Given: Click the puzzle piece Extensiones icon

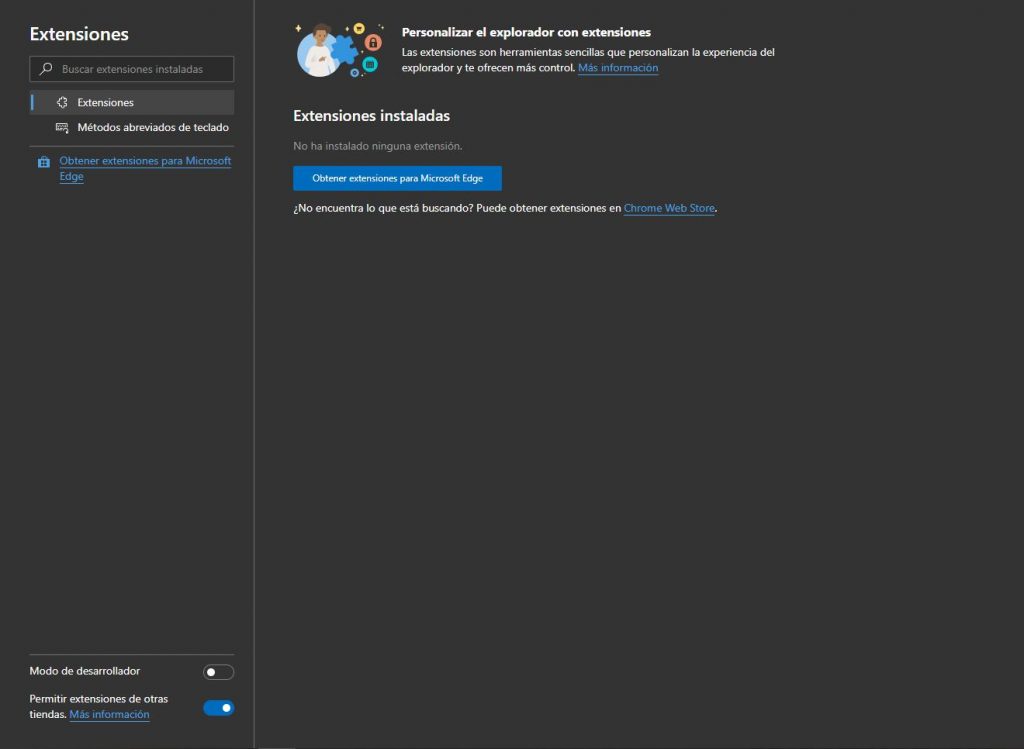Looking at the screenshot, I should click(x=62, y=103).
